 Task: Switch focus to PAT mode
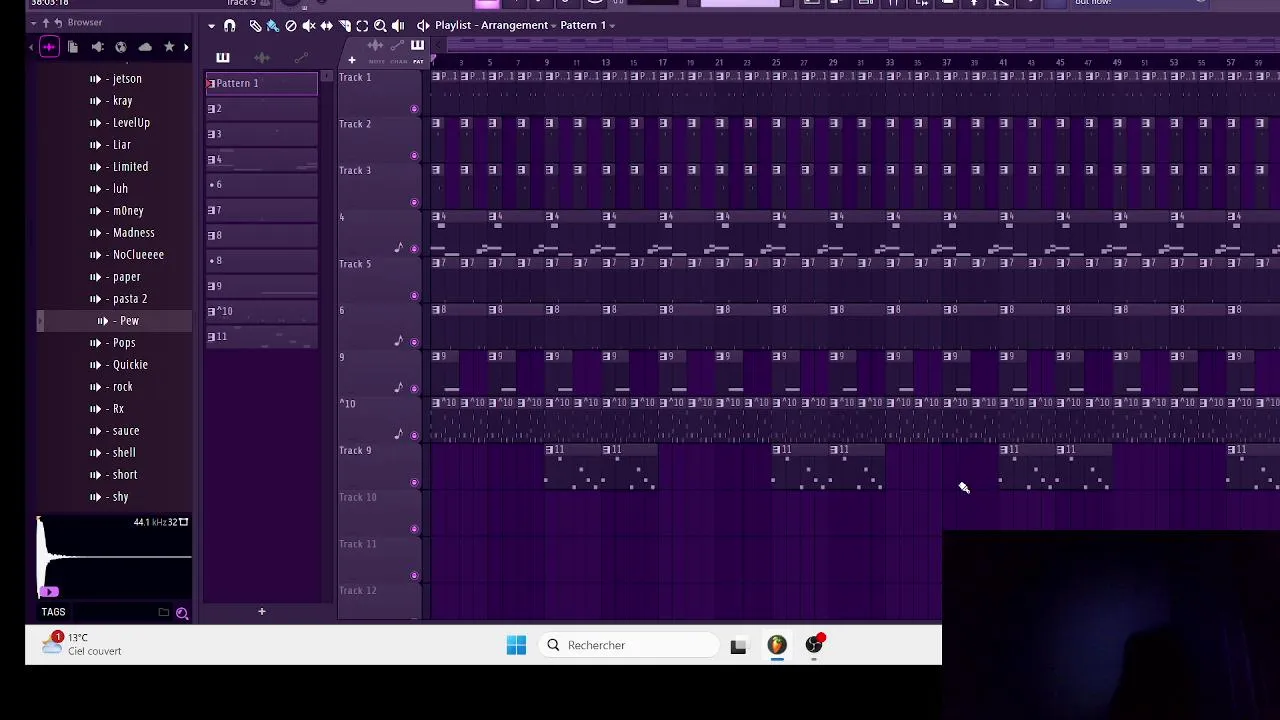coord(418,61)
